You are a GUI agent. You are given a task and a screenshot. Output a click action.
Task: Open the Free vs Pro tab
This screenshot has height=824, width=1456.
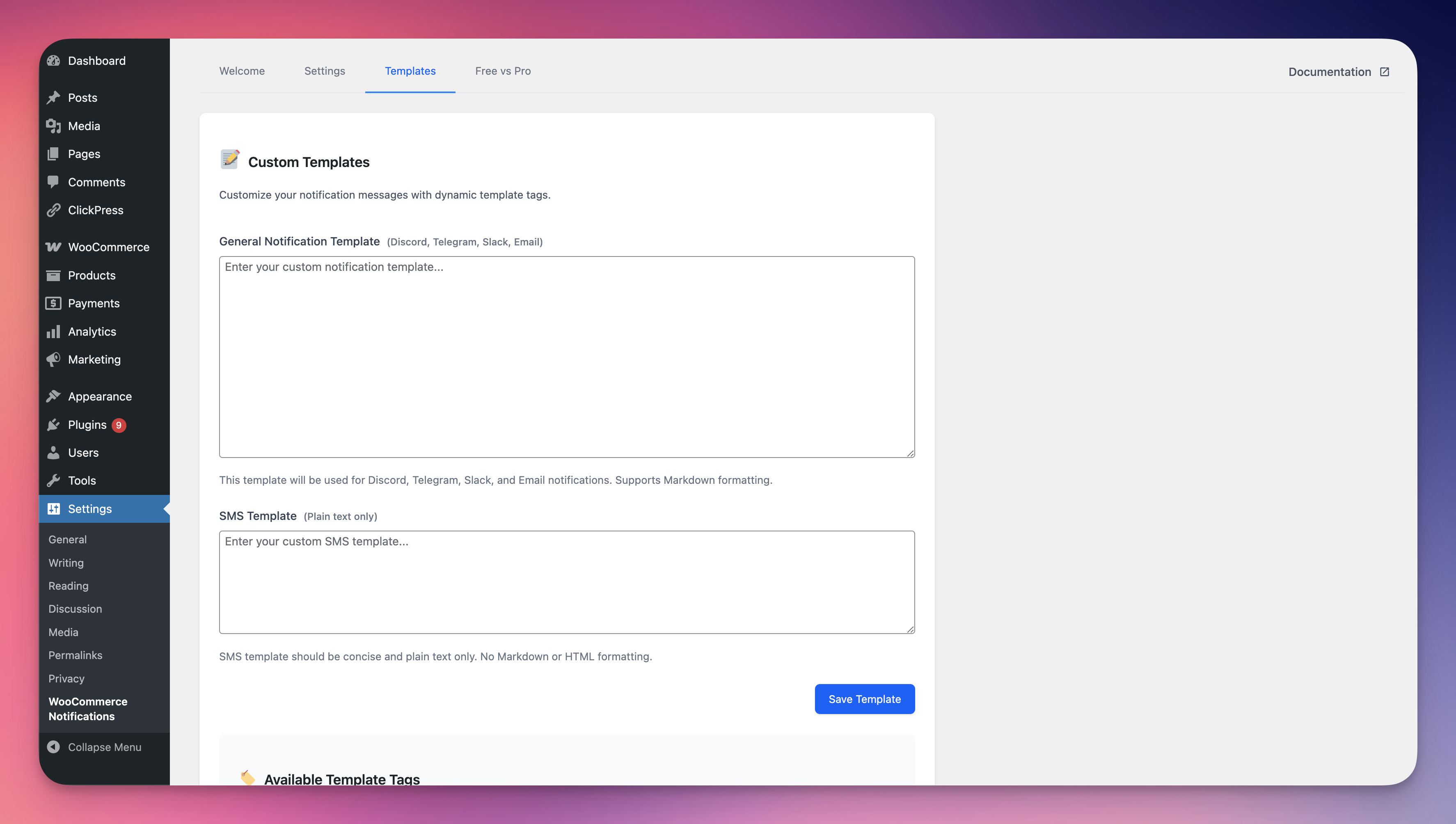(x=502, y=71)
